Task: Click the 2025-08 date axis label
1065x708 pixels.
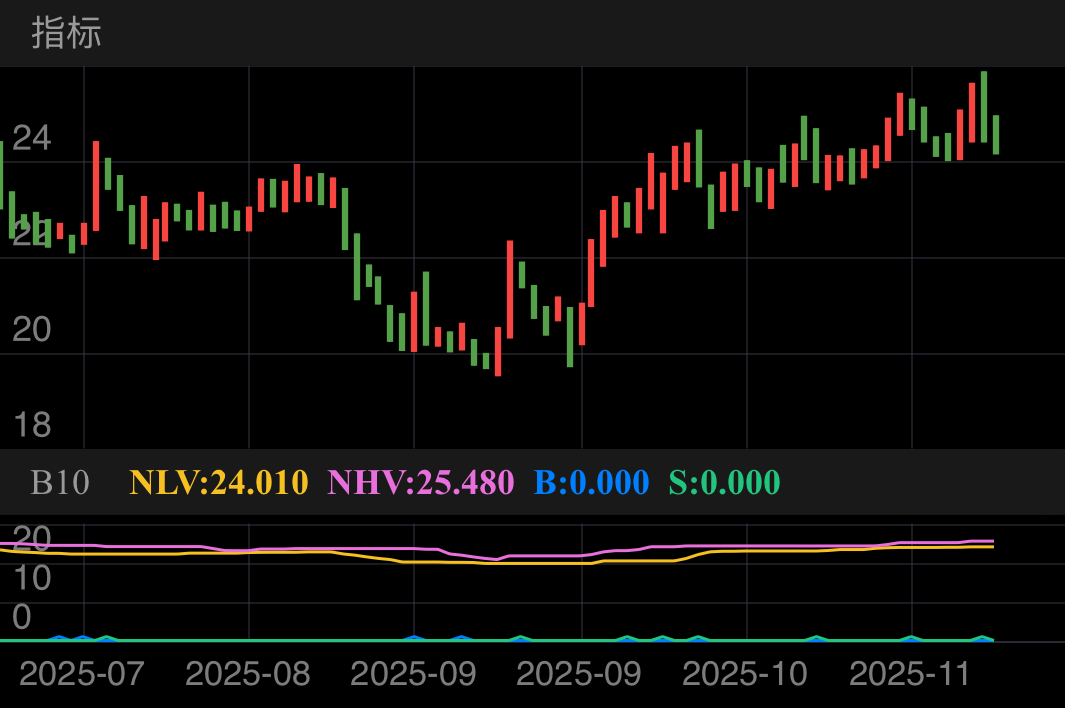Action: [x=248, y=673]
